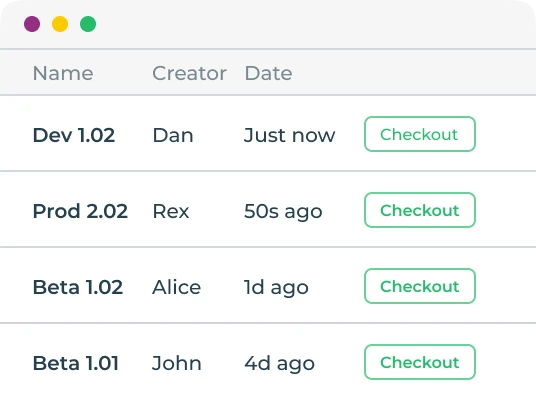Sort by the Name column header
The width and height of the screenshot is (536, 400).
point(63,73)
